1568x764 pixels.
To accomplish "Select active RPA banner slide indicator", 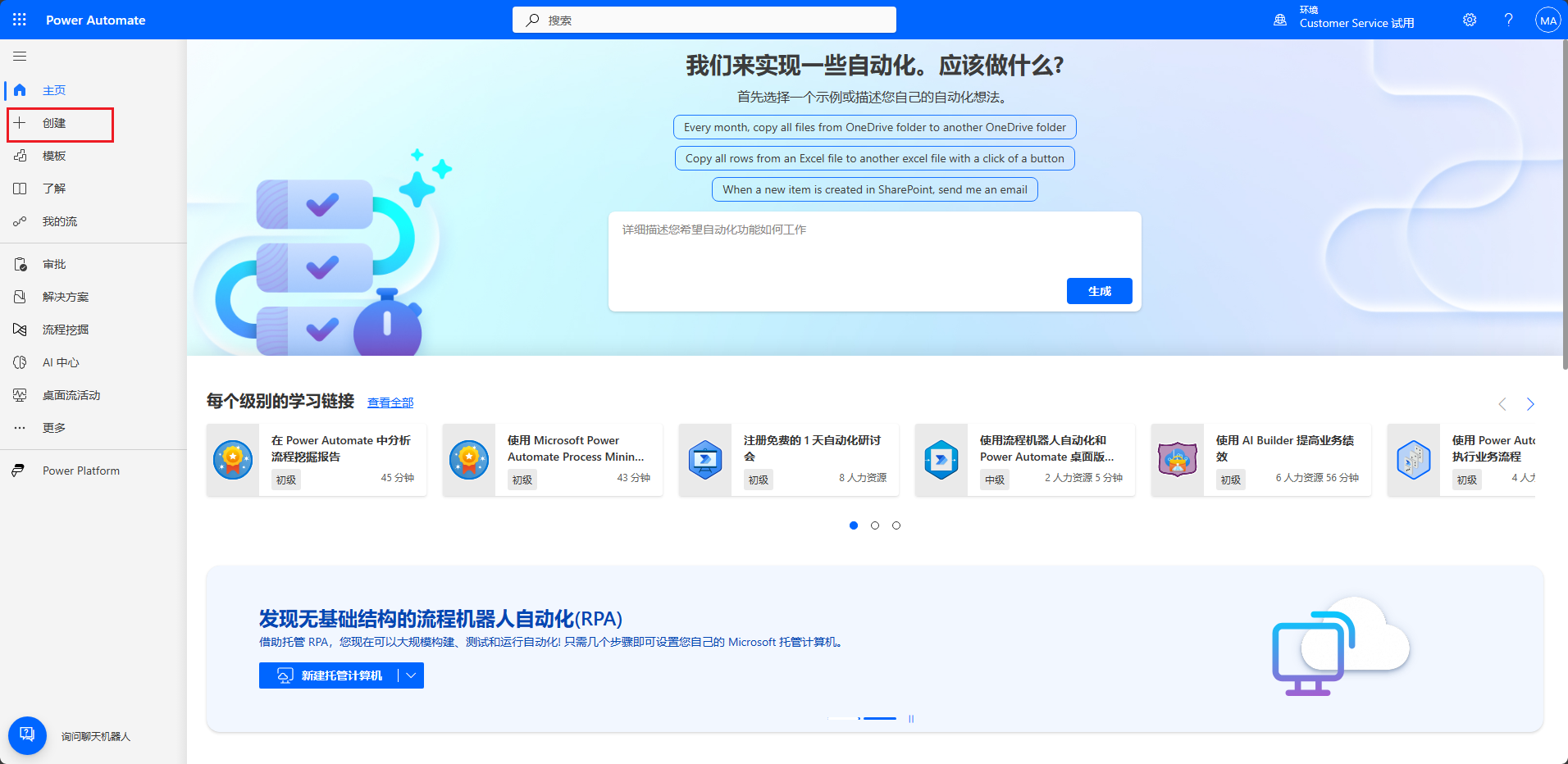I will click(x=880, y=718).
